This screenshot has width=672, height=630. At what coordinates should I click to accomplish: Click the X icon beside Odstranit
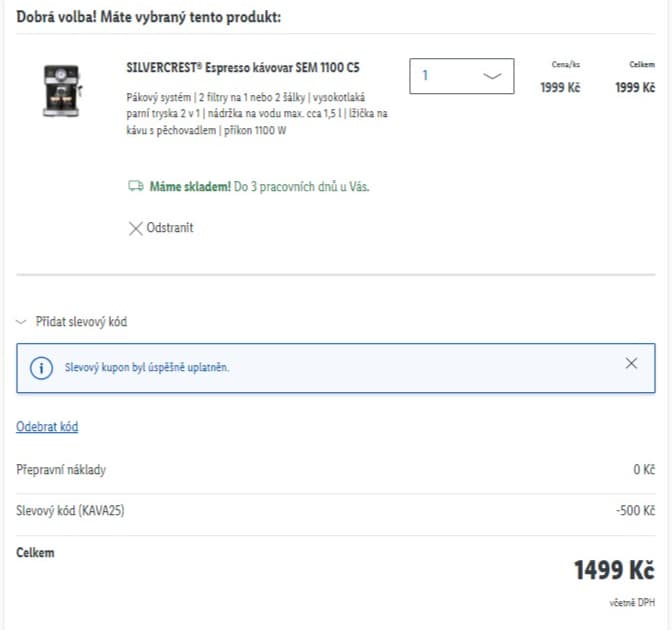pos(136,228)
